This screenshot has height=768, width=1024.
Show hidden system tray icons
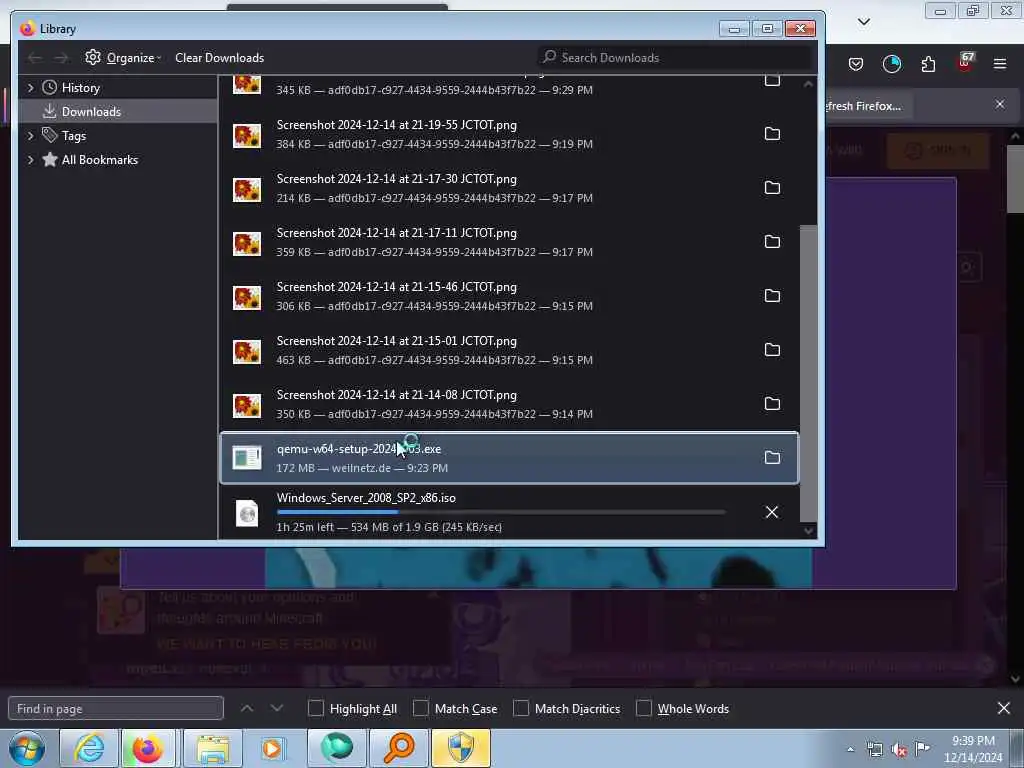click(850, 750)
